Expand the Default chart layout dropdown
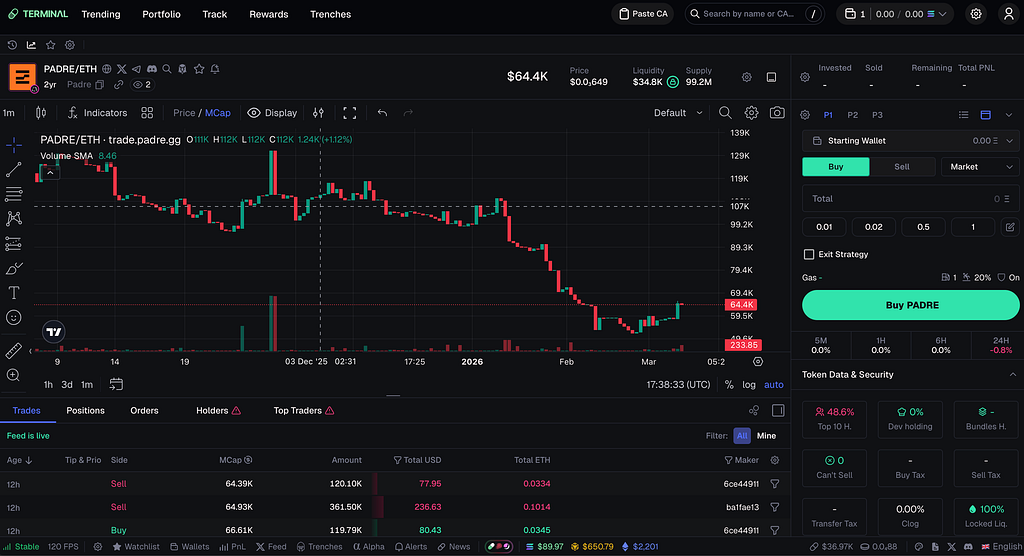The height and width of the screenshot is (556, 1024). 679,113
